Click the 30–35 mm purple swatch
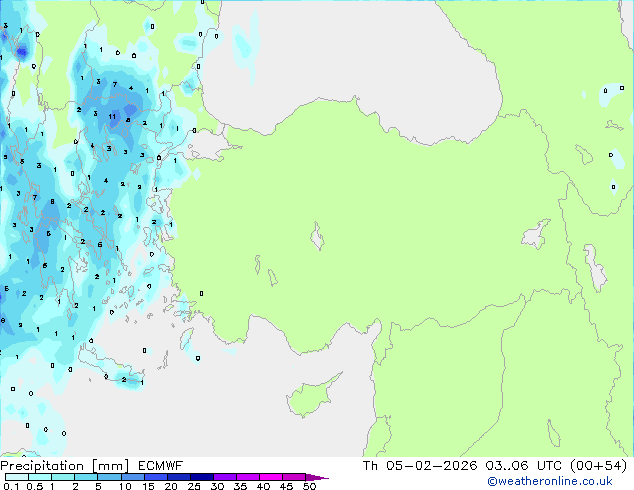This screenshot has height=490, width=634. click(225, 477)
